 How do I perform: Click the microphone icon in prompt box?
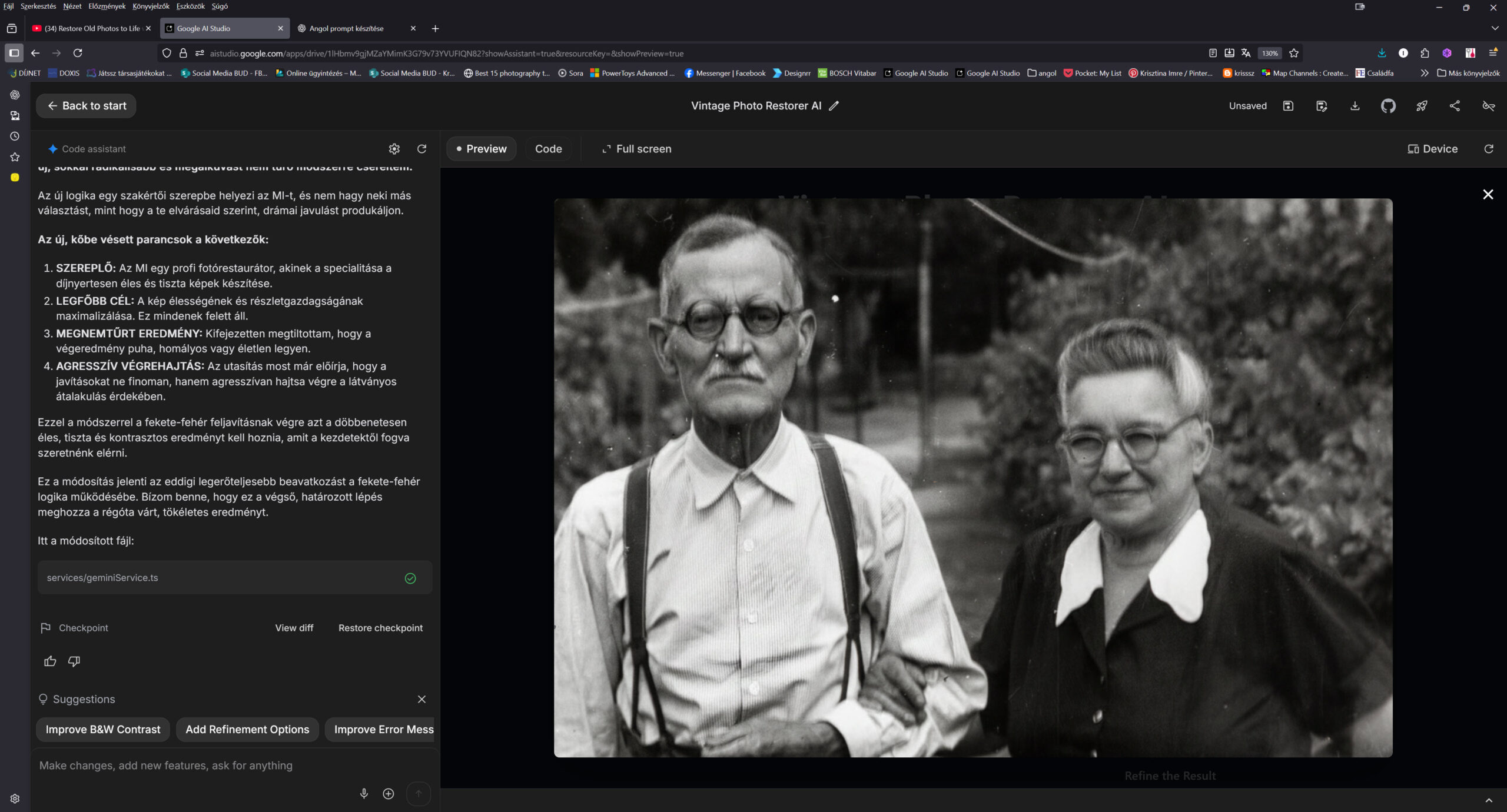[x=364, y=794]
